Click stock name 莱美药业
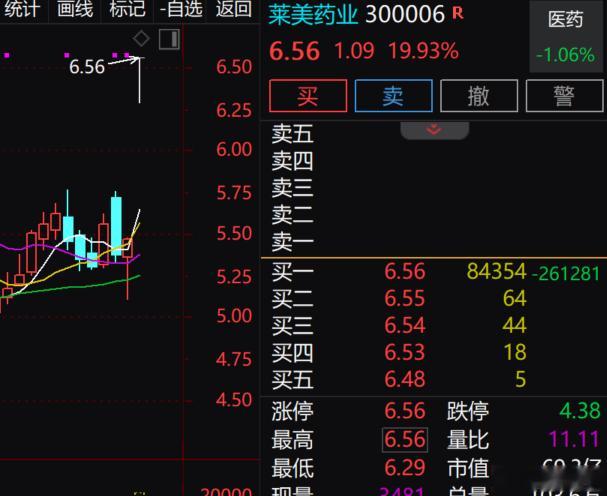607x496 pixels. click(x=313, y=15)
